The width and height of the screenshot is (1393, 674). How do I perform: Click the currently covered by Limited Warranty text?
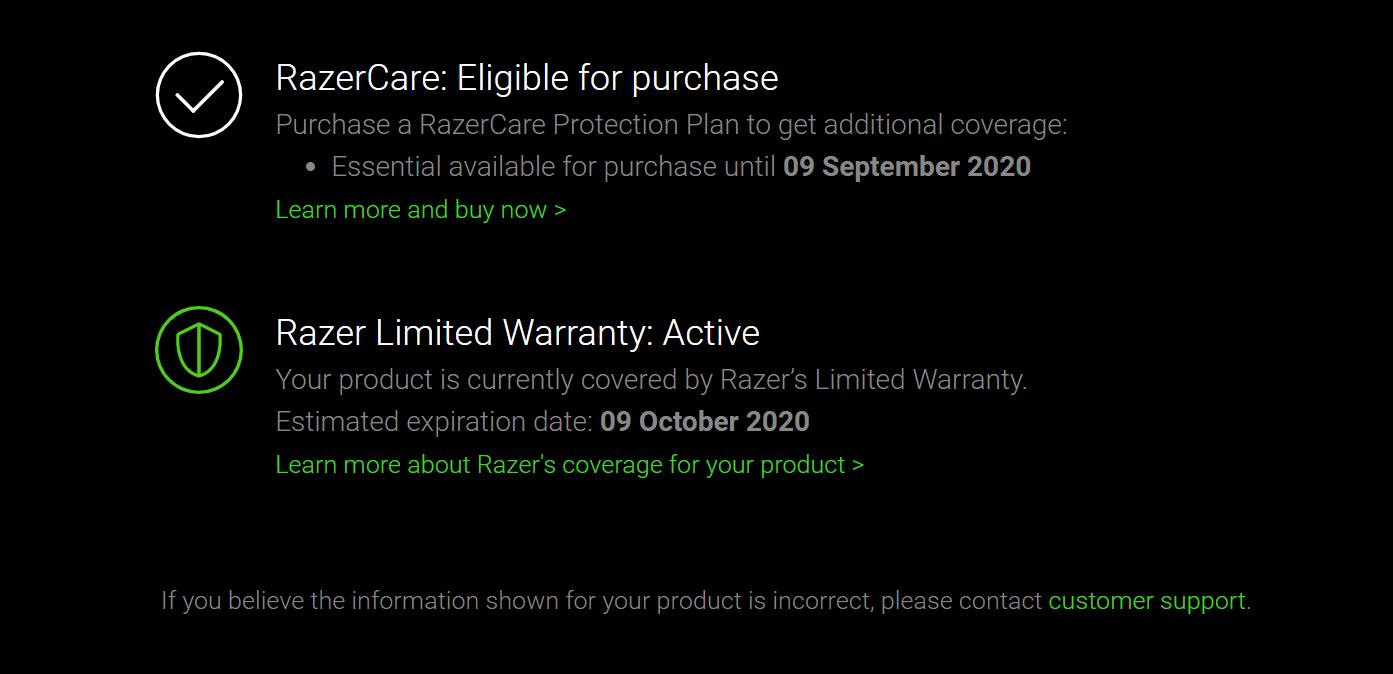coord(652,380)
